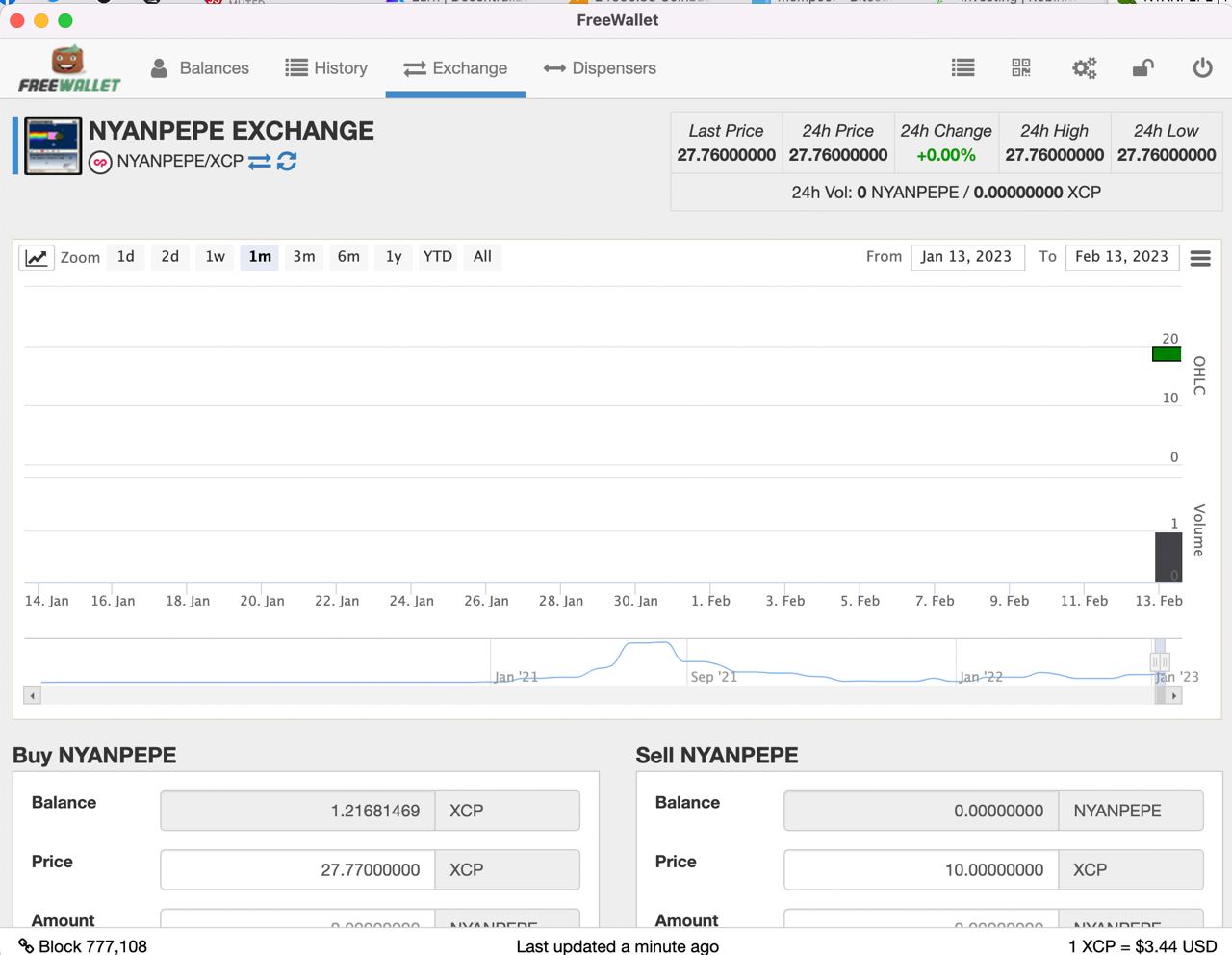Click the Sell NYANPEPE heading
This screenshot has width=1232, height=955.
[x=717, y=756]
